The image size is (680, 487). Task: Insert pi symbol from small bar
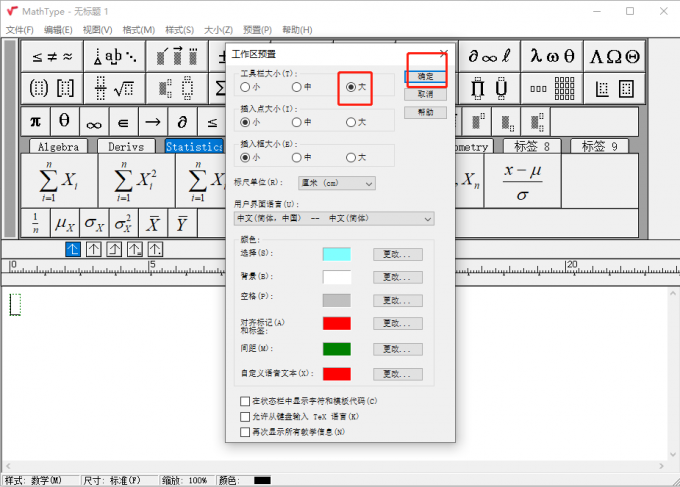(36, 122)
